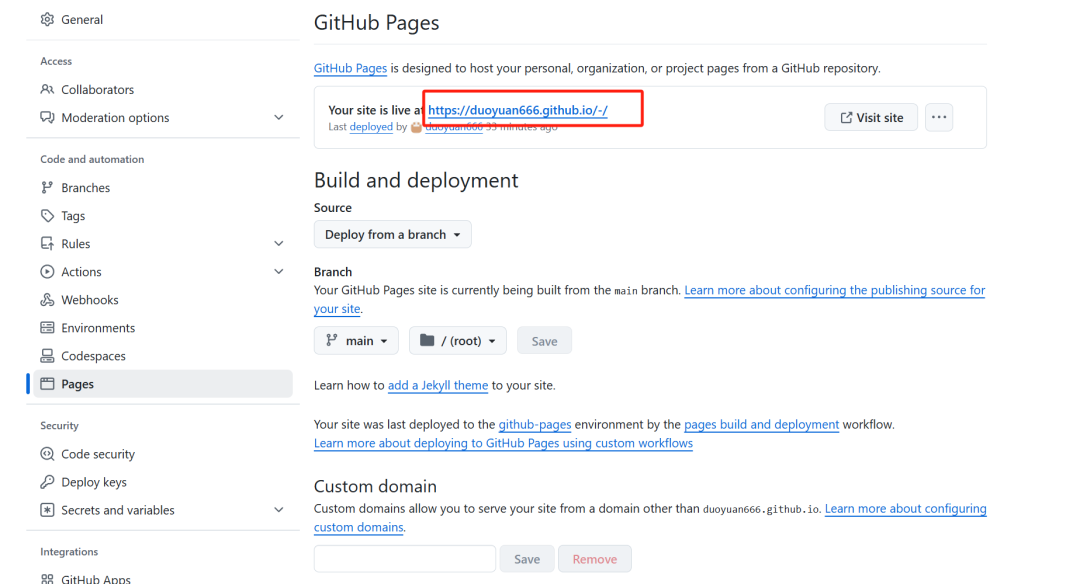
Task: Open the github-pages environment link
Action: tap(534, 424)
